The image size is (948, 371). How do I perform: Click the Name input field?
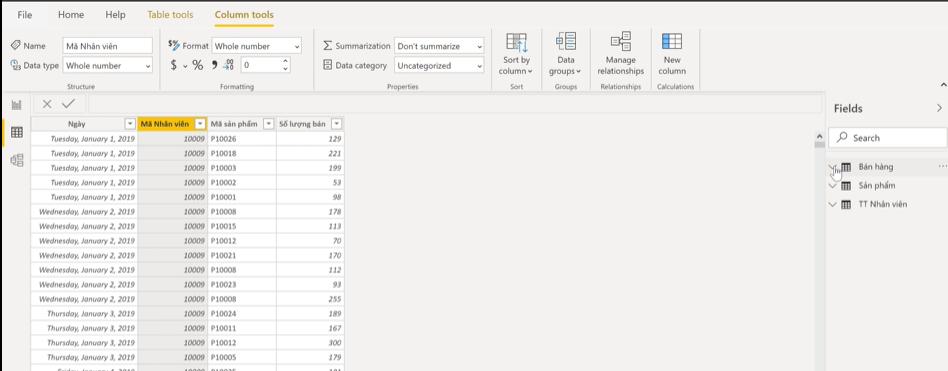[108, 46]
